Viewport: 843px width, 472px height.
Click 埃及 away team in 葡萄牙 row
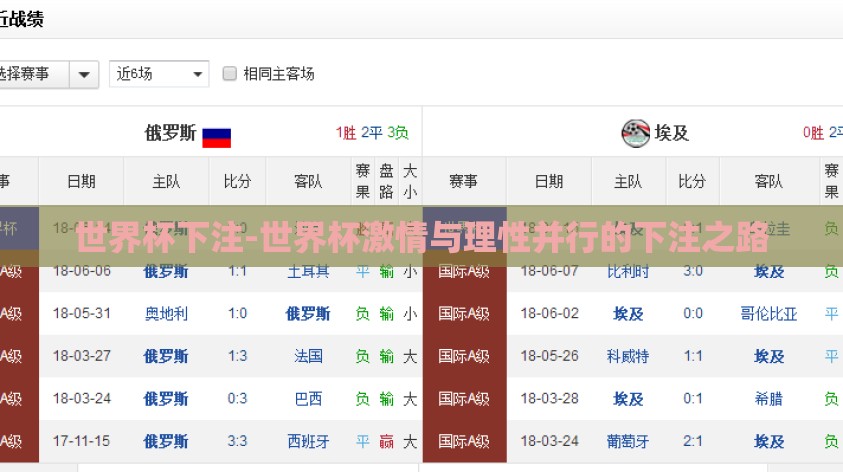(769, 441)
